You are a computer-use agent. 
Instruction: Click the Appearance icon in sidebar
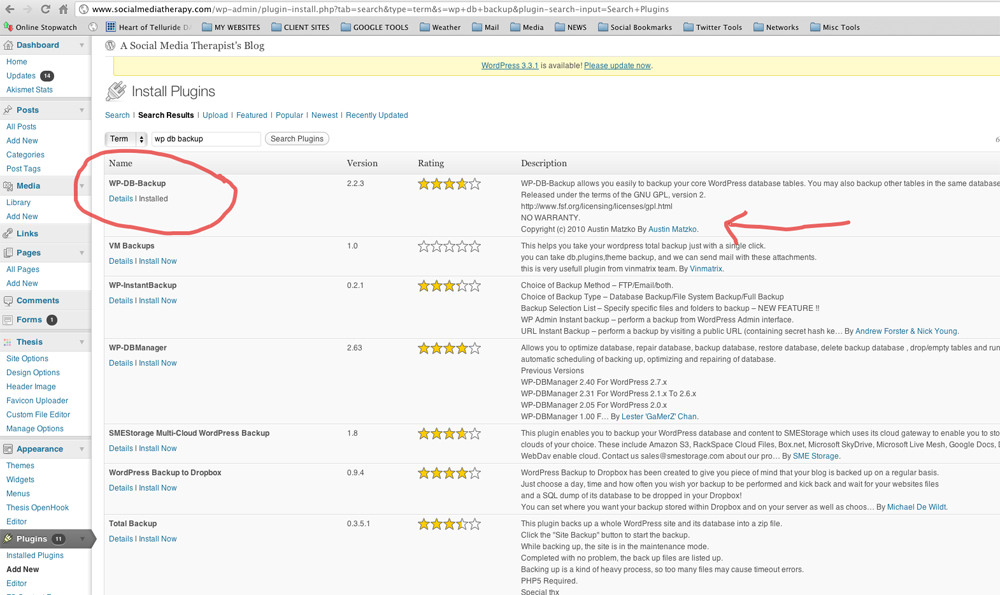pyautogui.click(x=8, y=449)
